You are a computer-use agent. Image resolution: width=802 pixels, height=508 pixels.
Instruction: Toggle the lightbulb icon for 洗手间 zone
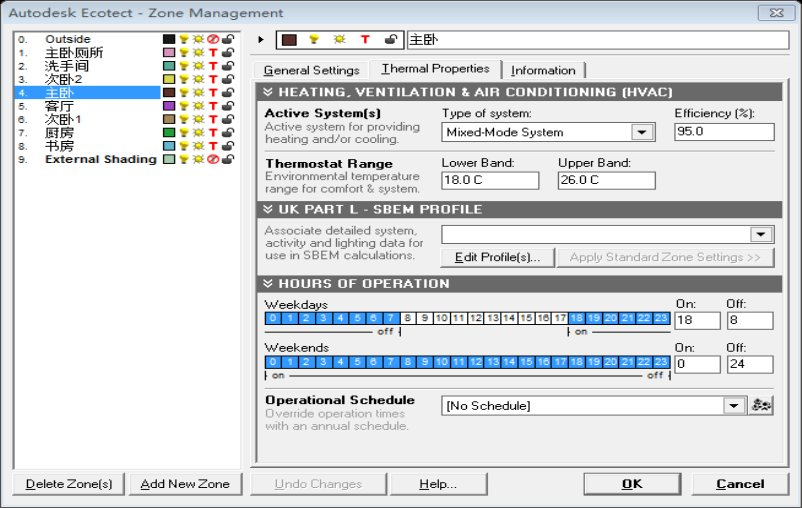(184, 66)
